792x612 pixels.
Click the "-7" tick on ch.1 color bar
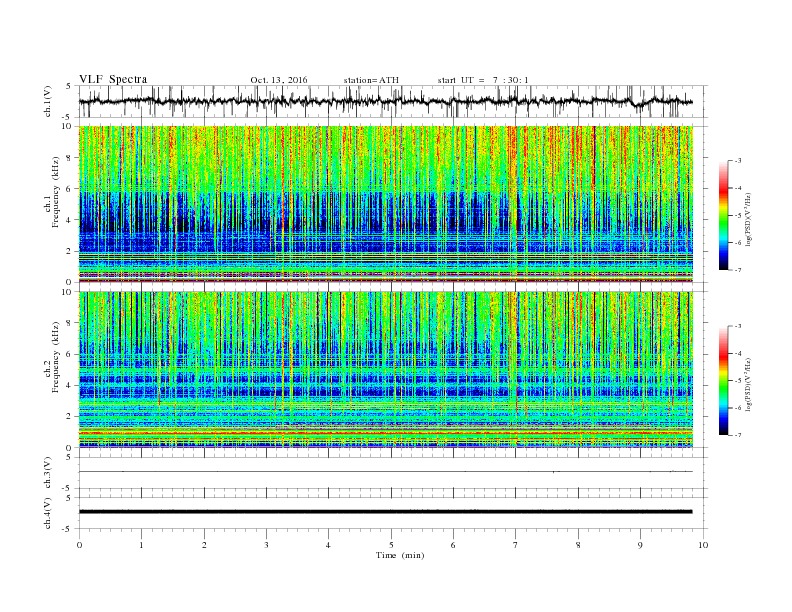point(738,270)
